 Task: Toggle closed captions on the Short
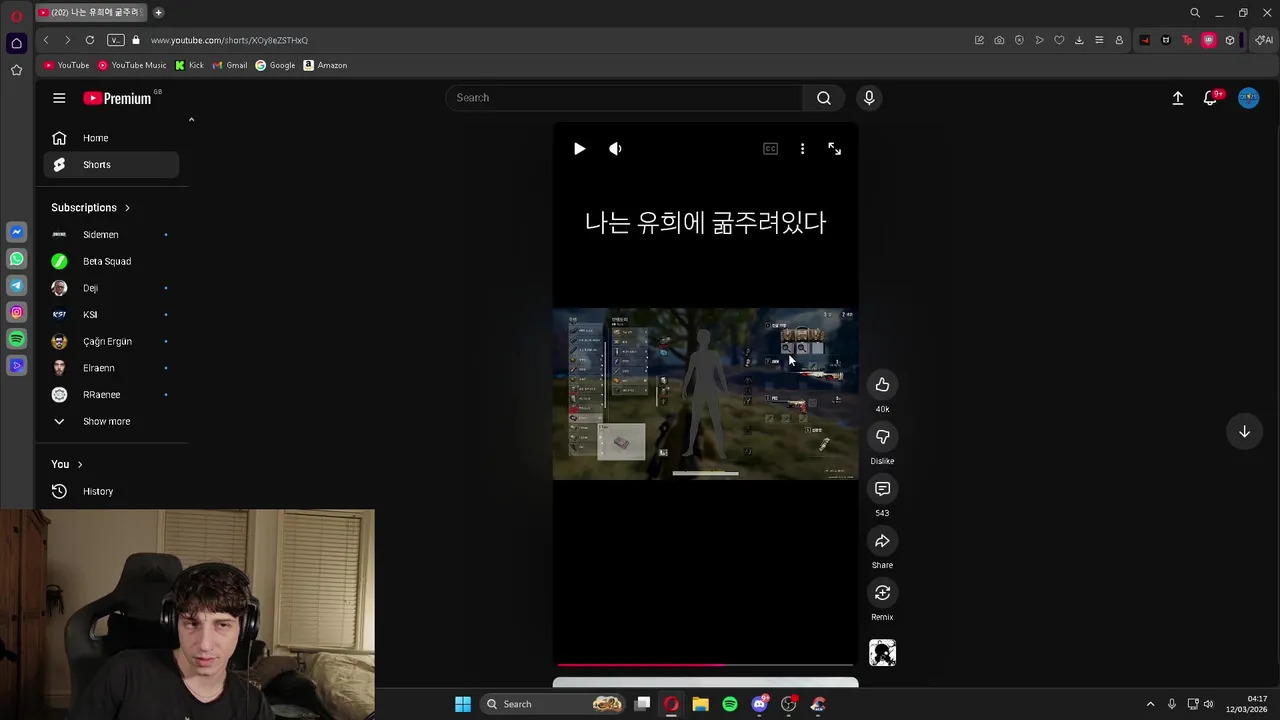pos(770,149)
